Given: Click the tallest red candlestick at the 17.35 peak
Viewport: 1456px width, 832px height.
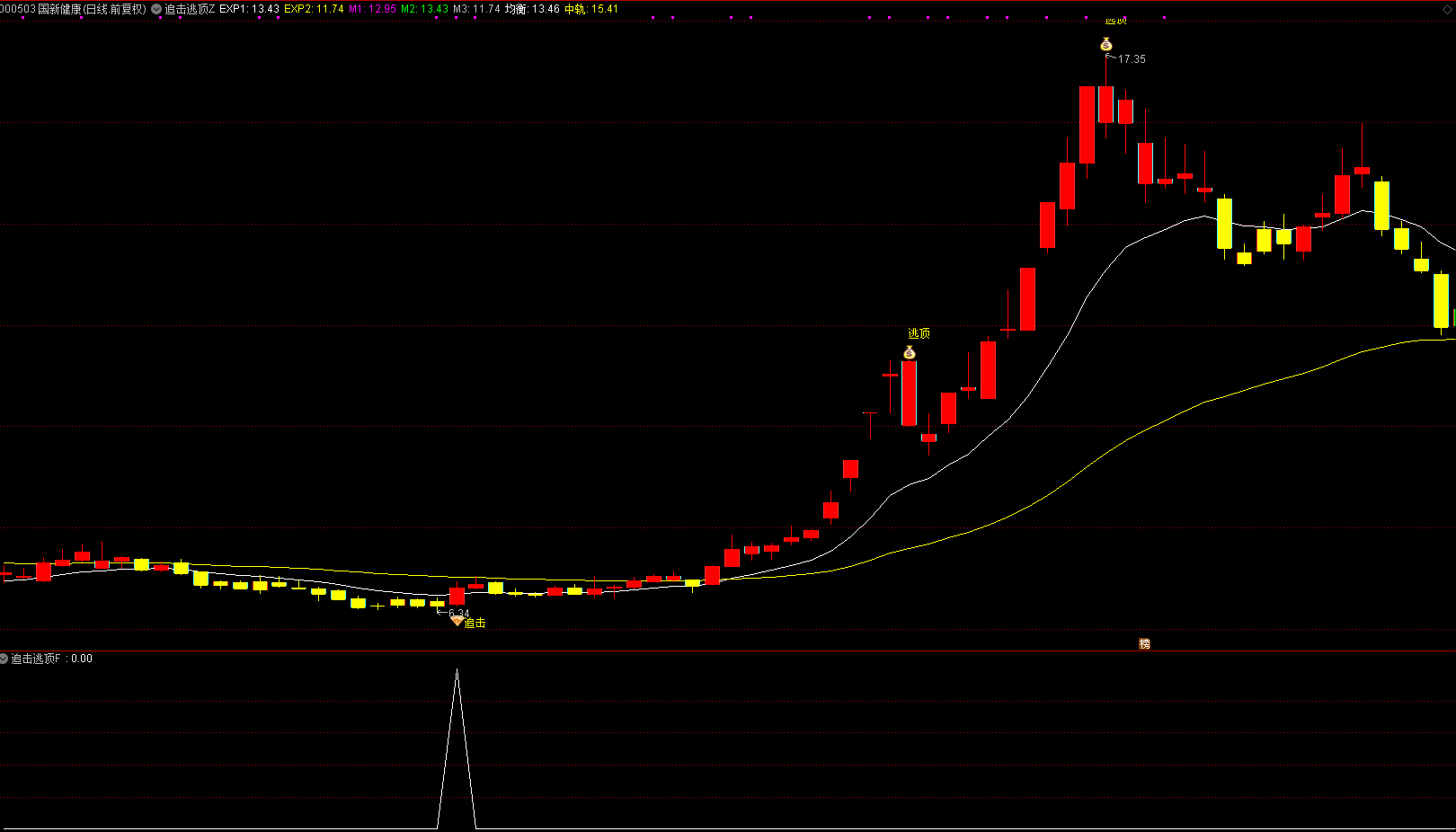Looking at the screenshot, I should (x=1106, y=104).
